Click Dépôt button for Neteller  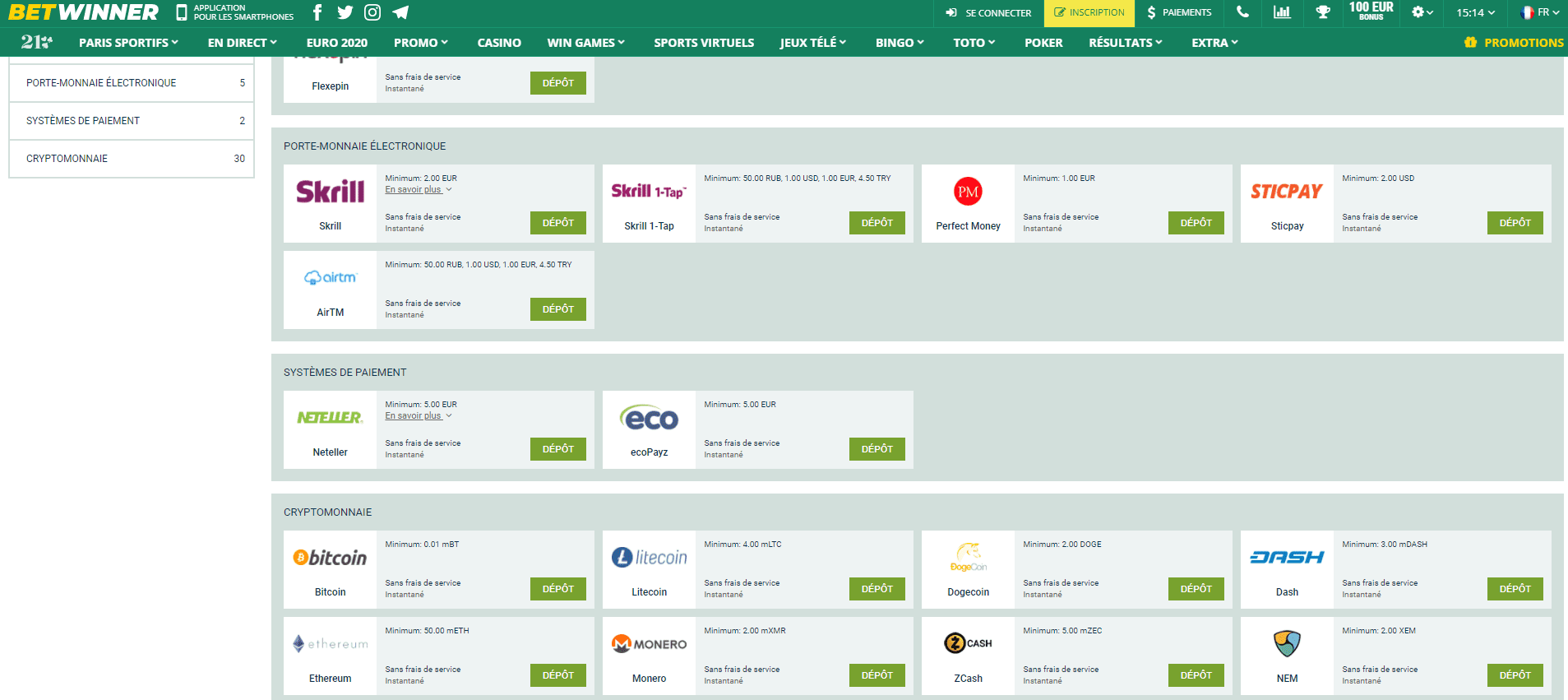(x=558, y=449)
